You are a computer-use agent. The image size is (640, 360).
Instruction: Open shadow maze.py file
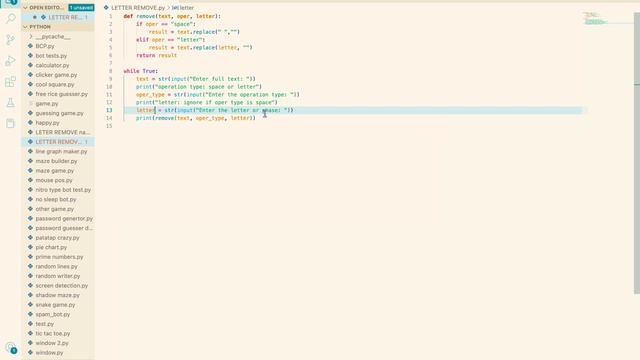coord(58,295)
